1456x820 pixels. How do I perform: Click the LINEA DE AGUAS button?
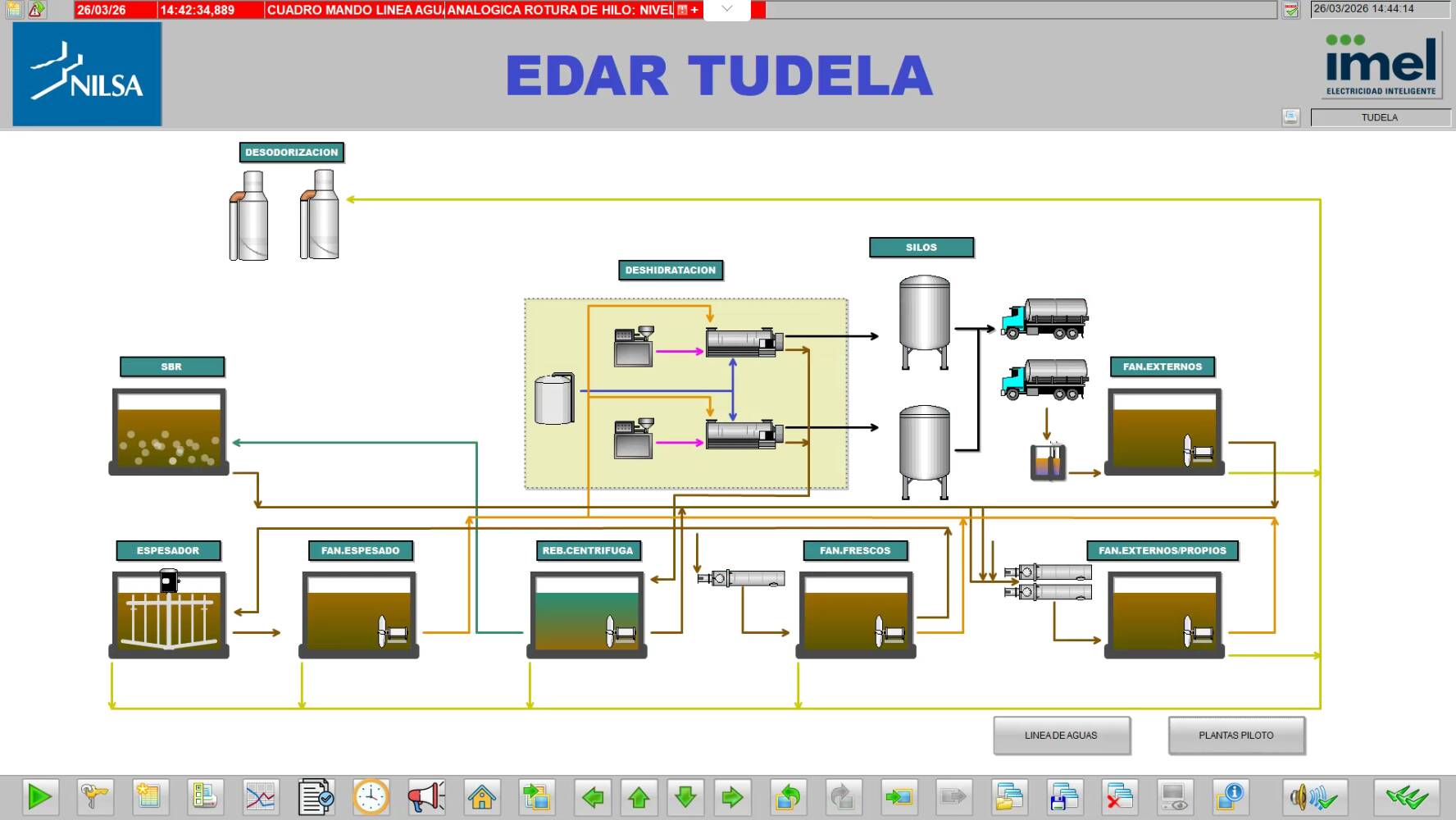point(1061,736)
